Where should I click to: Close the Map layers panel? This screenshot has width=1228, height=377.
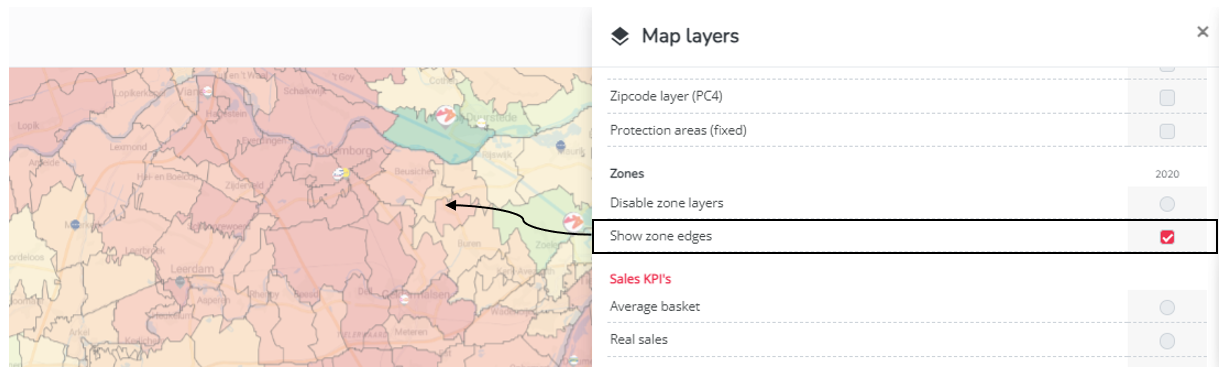1203,32
